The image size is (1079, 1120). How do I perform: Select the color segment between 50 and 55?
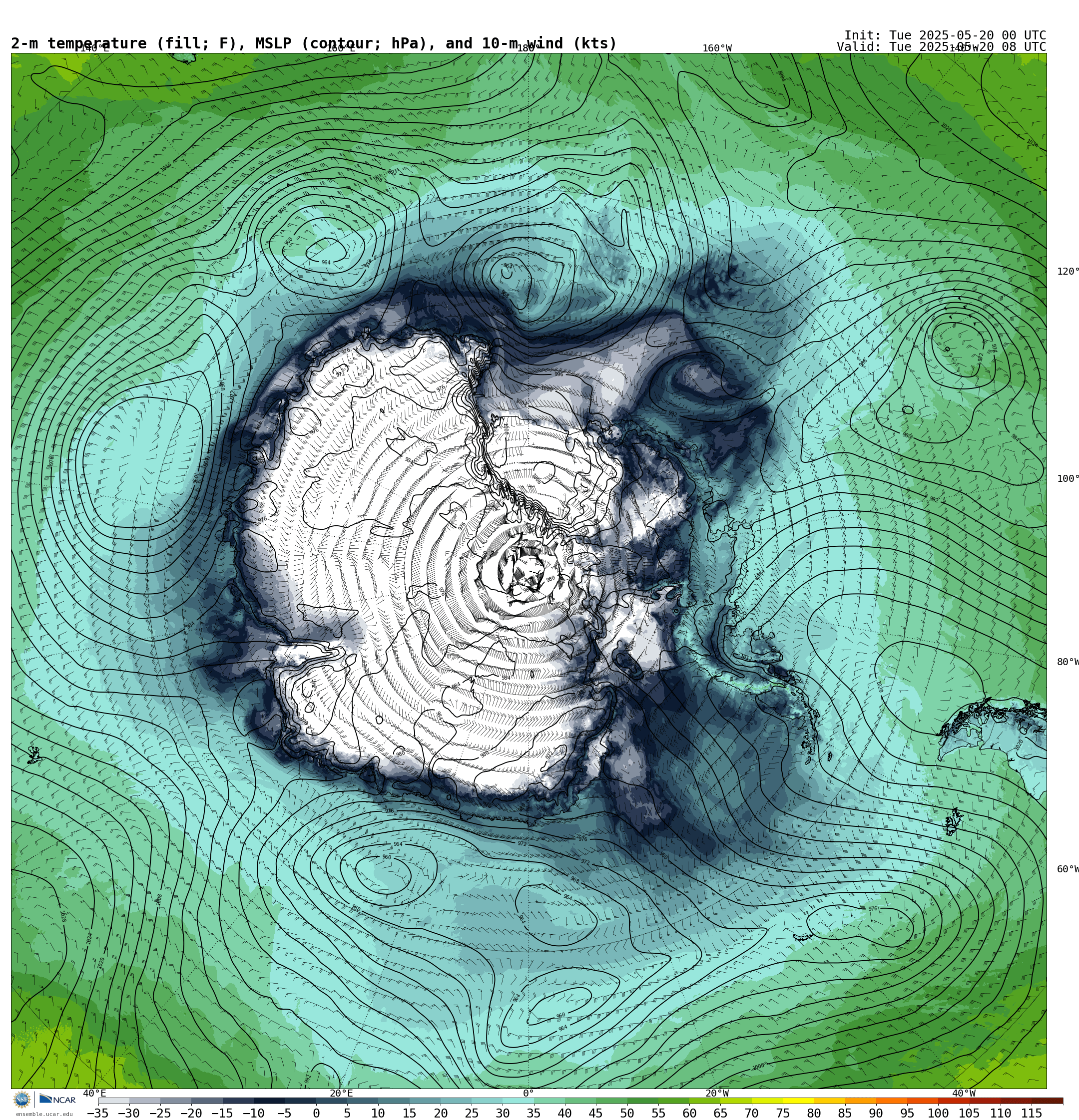[x=643, y=1101]
